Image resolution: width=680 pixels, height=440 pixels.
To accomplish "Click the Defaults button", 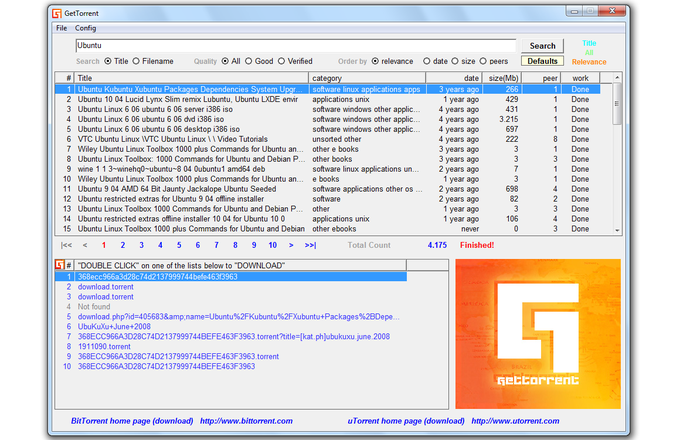I will pos(542,61).
